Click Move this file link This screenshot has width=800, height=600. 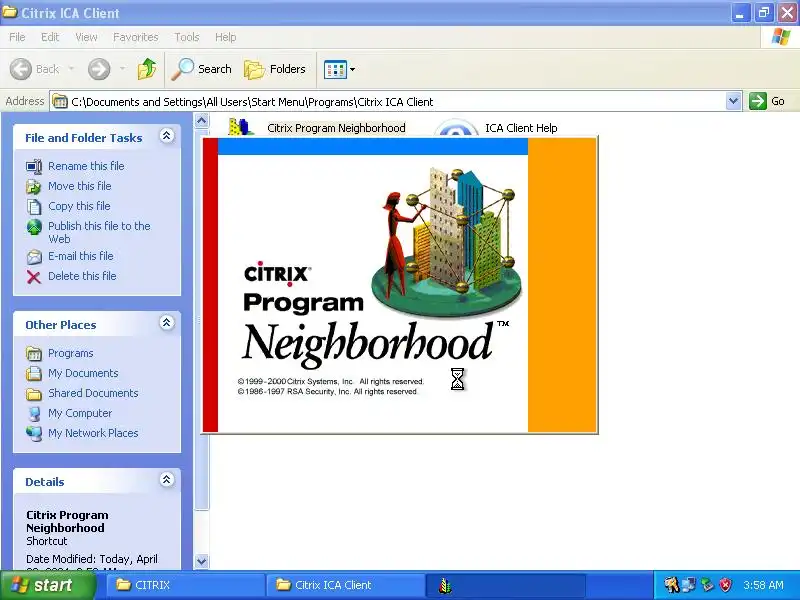(x=80, y=186)
